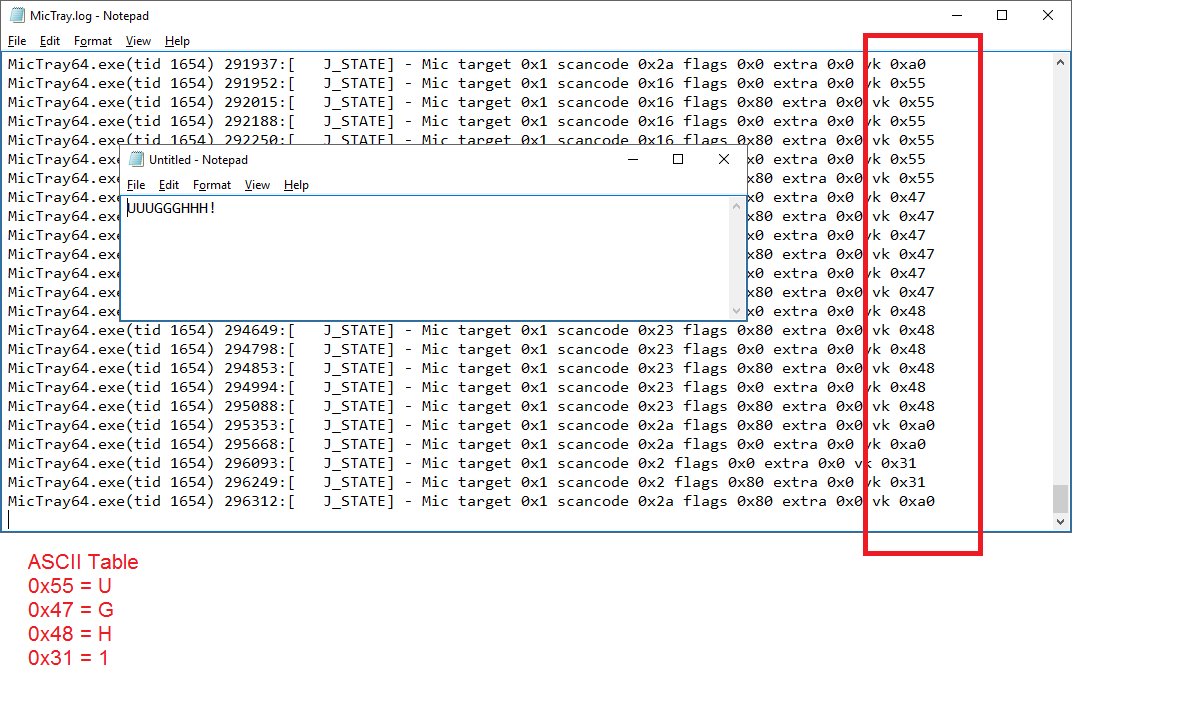Click scroll down arrow in Untitled Notepad
1197x712 pixels.
[736, 311]
